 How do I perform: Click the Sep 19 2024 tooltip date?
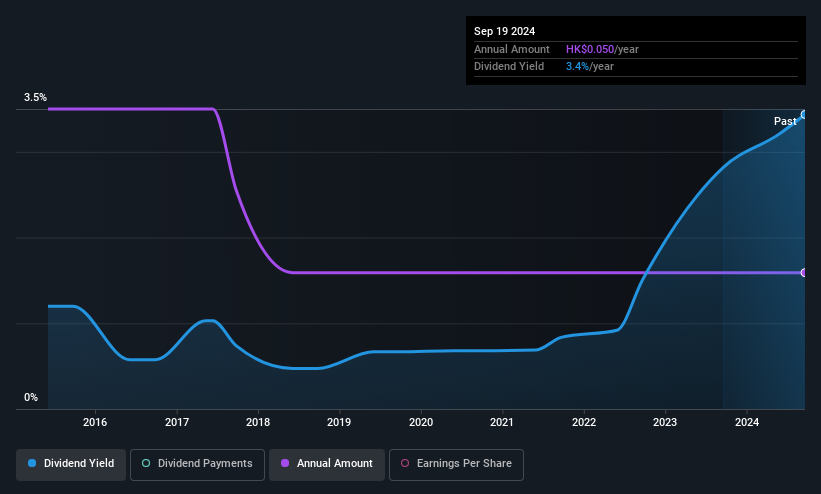504,31
